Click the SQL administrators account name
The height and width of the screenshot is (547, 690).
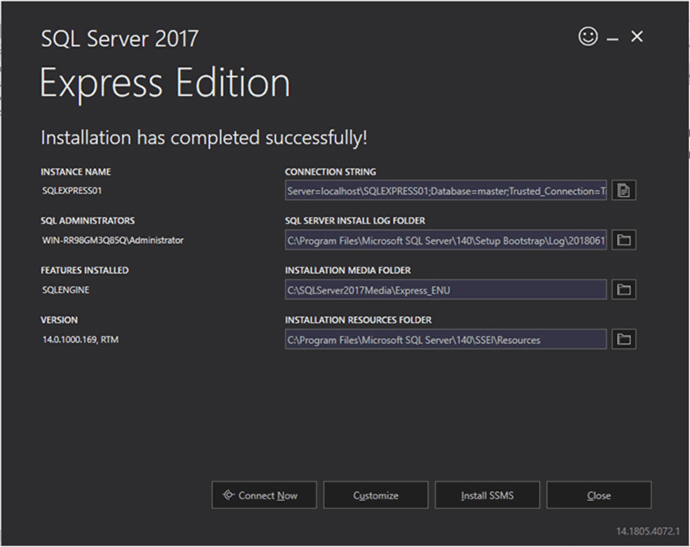(x=112, y=240)
